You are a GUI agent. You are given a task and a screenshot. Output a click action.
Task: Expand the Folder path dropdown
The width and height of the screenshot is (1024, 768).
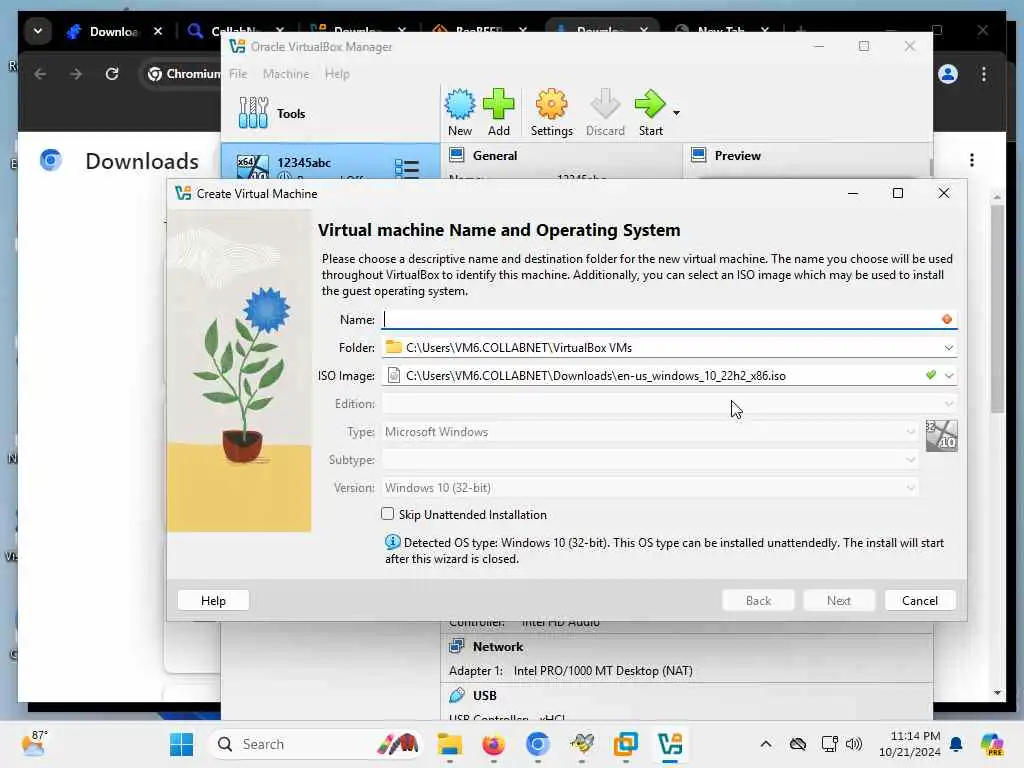949,348
